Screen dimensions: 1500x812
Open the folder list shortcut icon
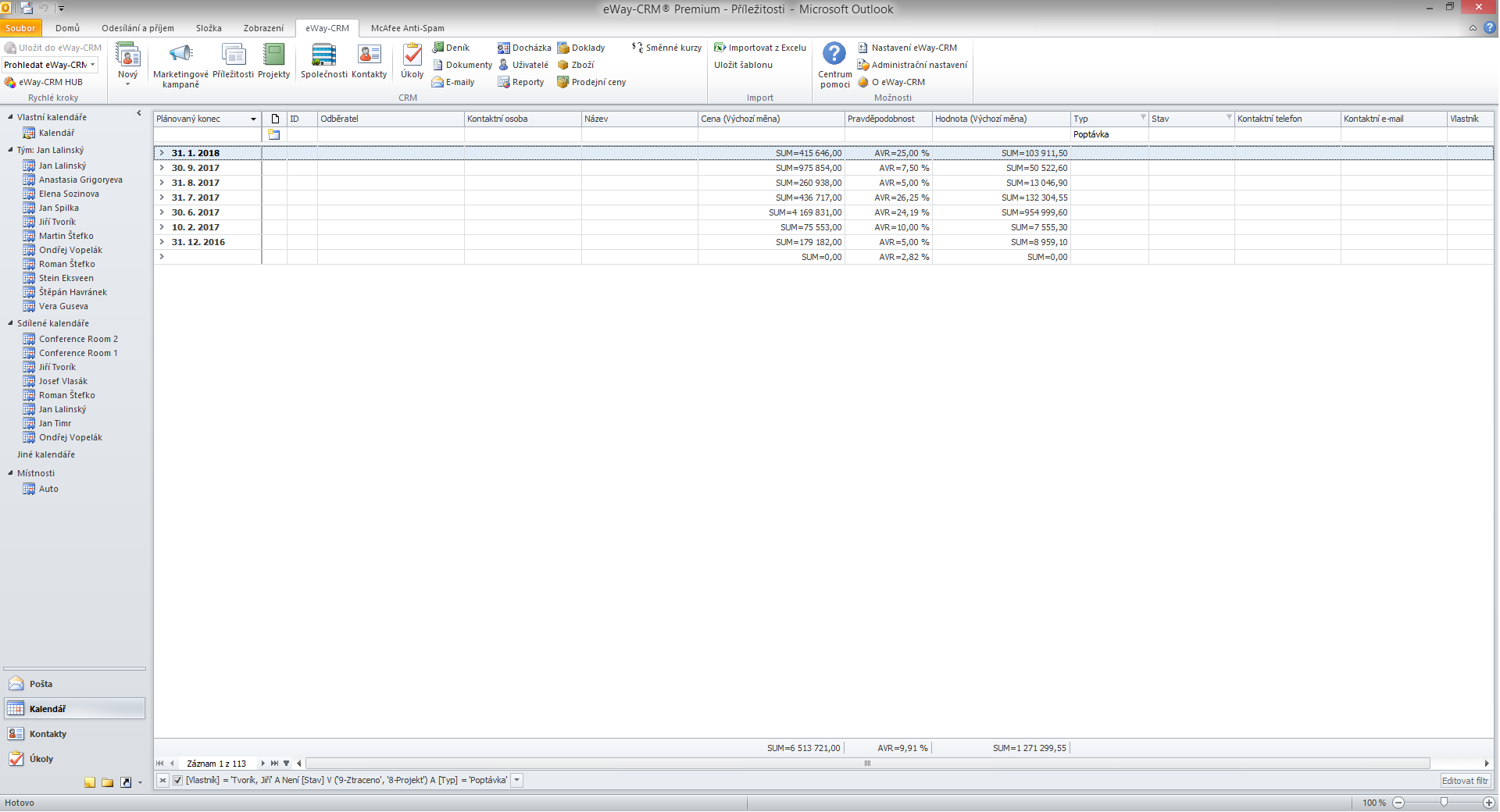pyautogui.click(x=107, y=782)
